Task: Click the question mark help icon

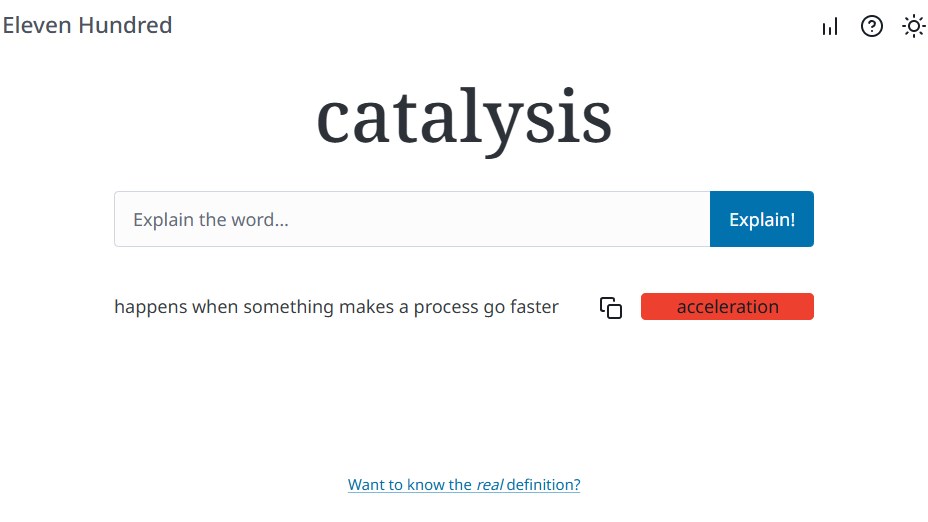Action: tap(872, 27)
